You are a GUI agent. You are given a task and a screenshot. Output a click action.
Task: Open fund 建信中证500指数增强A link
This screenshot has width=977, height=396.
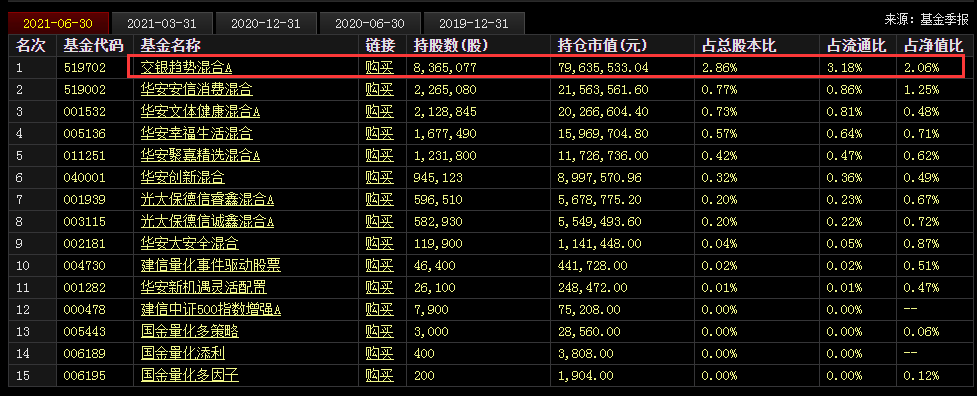coord(211,310)
